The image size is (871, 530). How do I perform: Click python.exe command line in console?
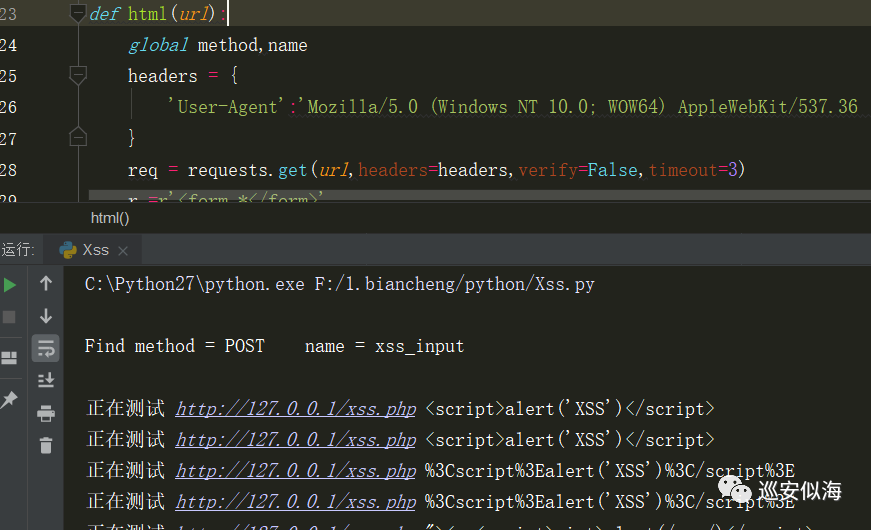pyautogui.click(x=339, y=284)
